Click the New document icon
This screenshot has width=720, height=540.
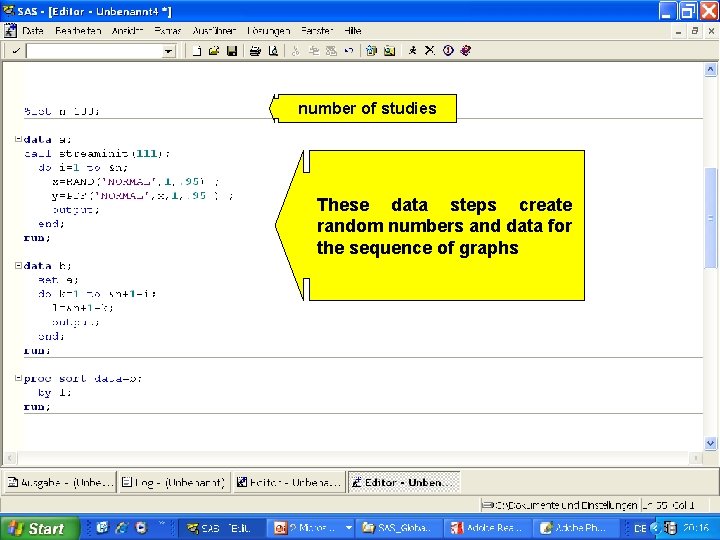197,51
